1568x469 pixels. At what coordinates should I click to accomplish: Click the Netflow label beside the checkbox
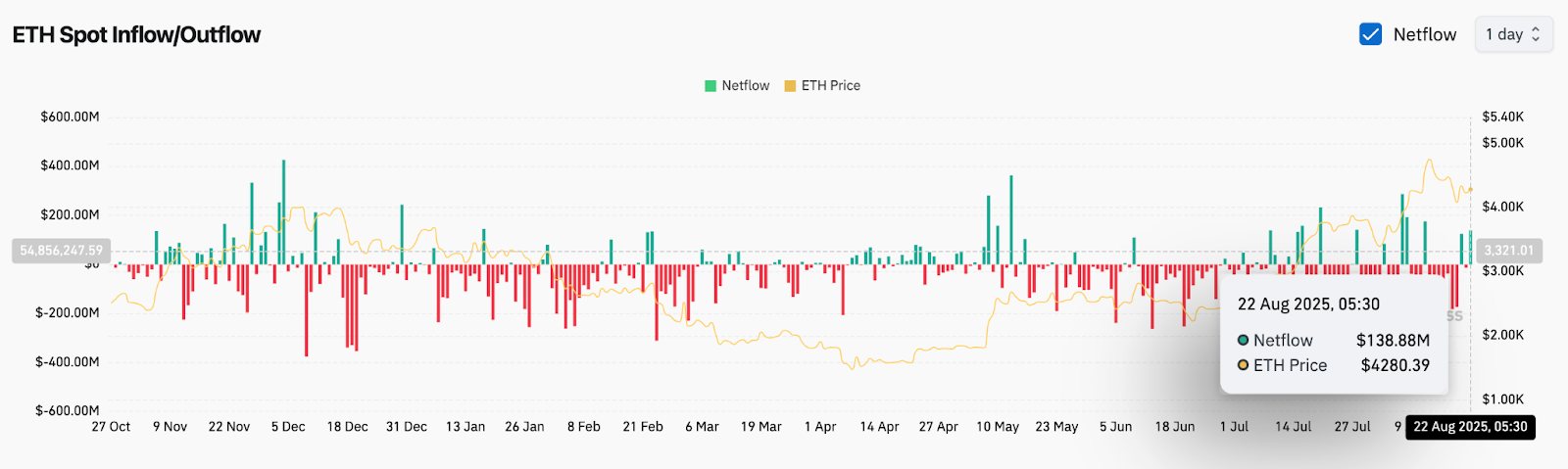(x=1425, y=34)
